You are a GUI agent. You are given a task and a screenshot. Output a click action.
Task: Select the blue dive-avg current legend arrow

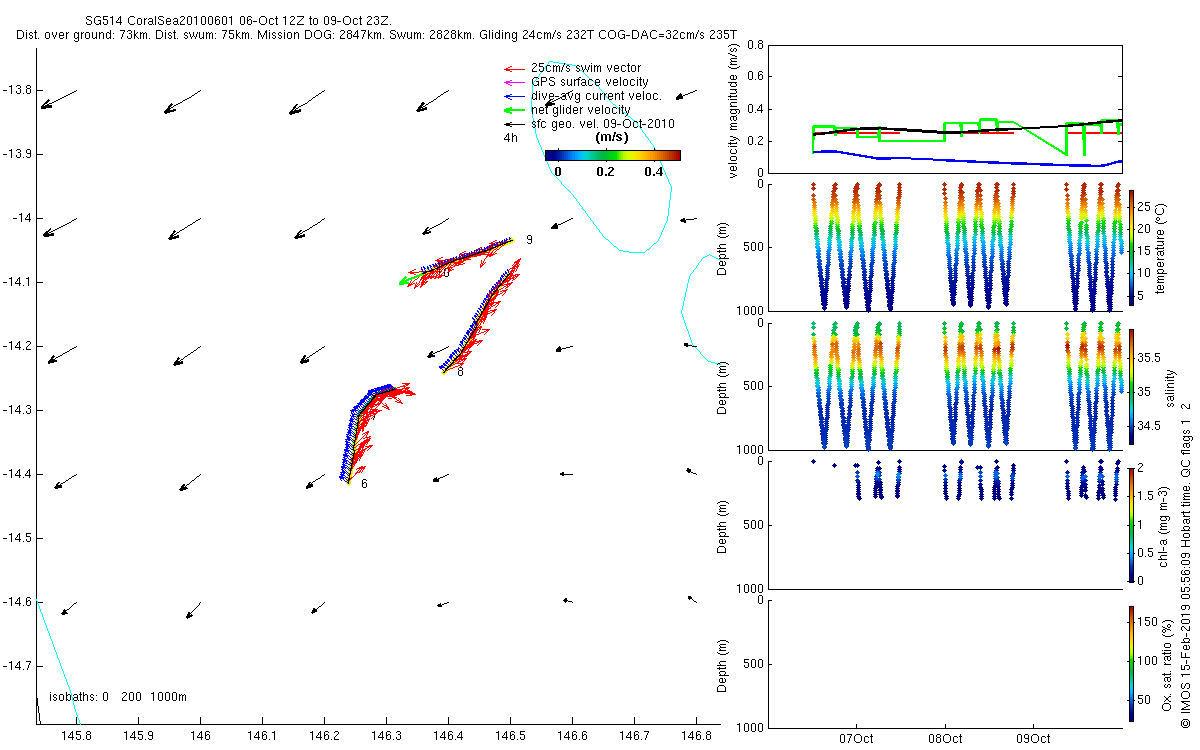(514, 96)
